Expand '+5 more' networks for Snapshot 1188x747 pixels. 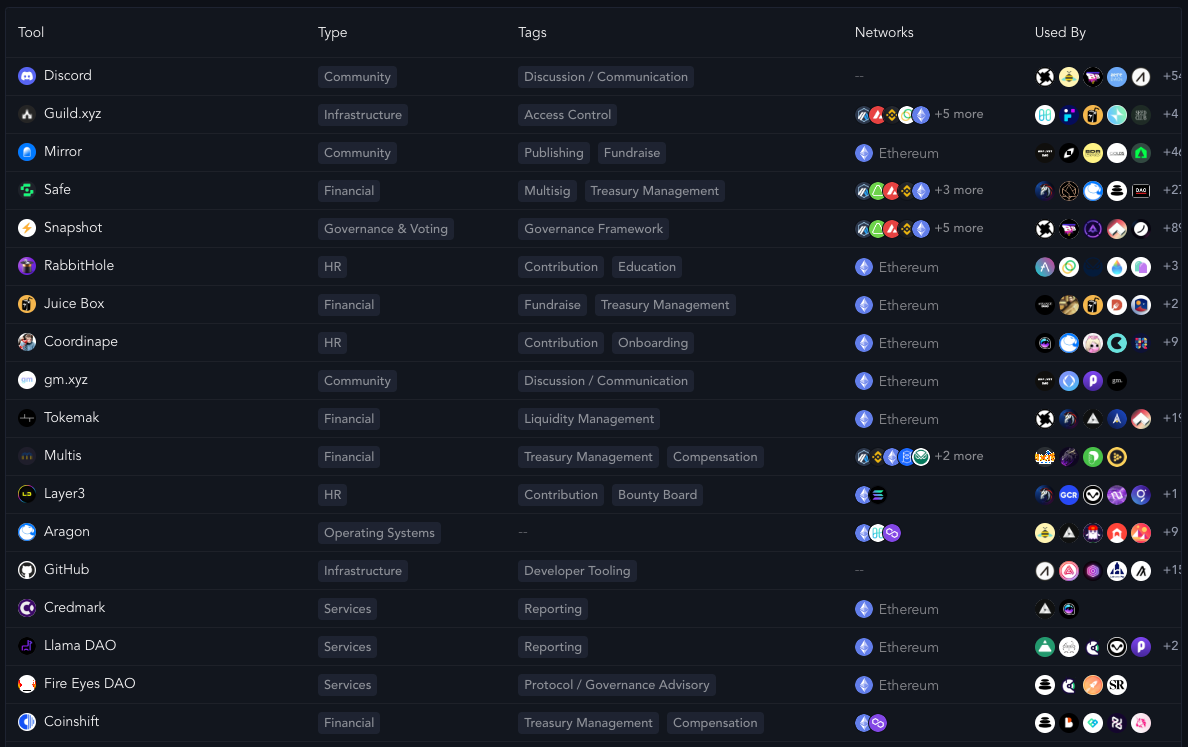point(958,228)
